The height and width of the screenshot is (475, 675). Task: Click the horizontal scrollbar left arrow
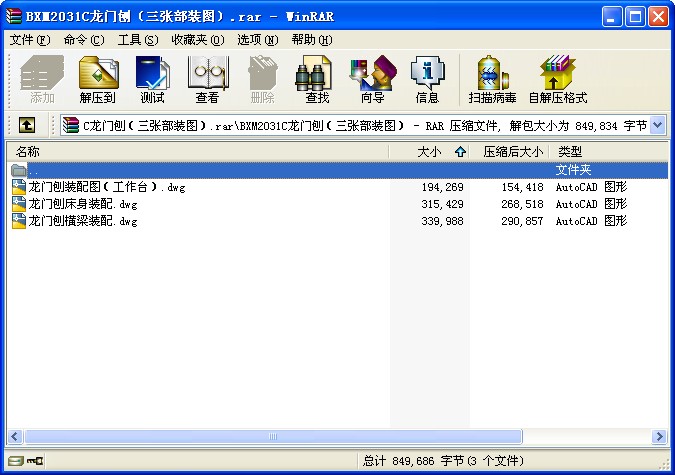pos(15,437)
